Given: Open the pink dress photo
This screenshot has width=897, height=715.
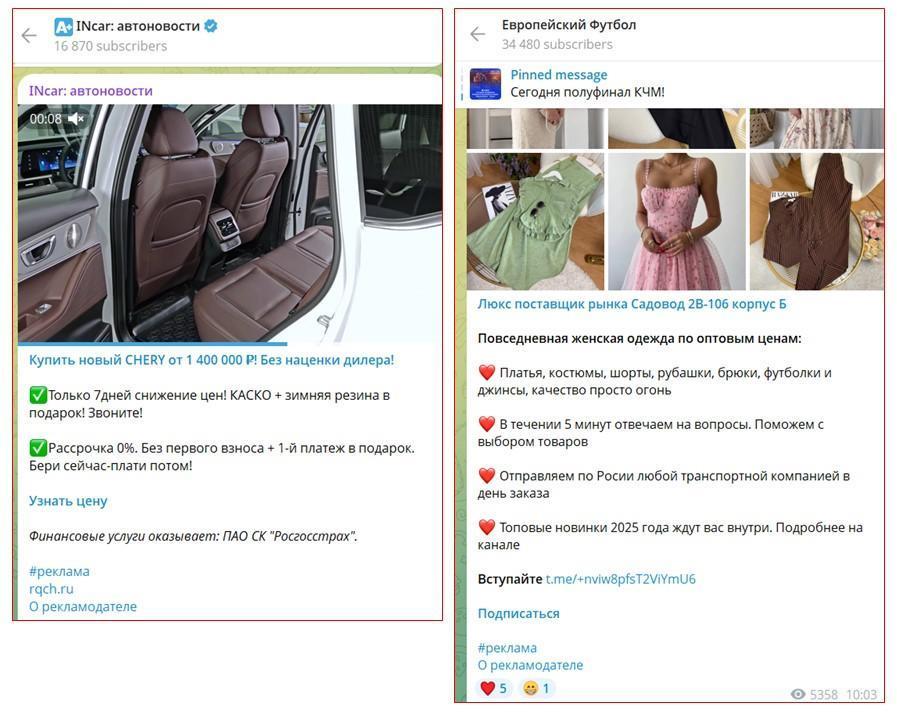Looking at the screenshot, I should [x=677, y=221].
